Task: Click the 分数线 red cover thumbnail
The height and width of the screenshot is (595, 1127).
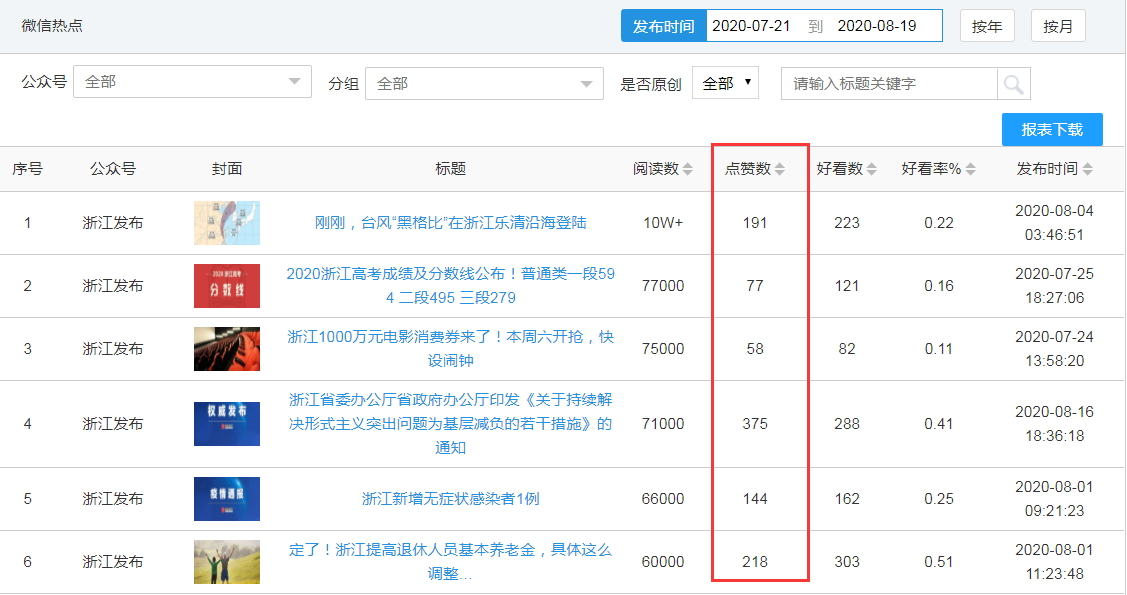Action: point(227,286)
